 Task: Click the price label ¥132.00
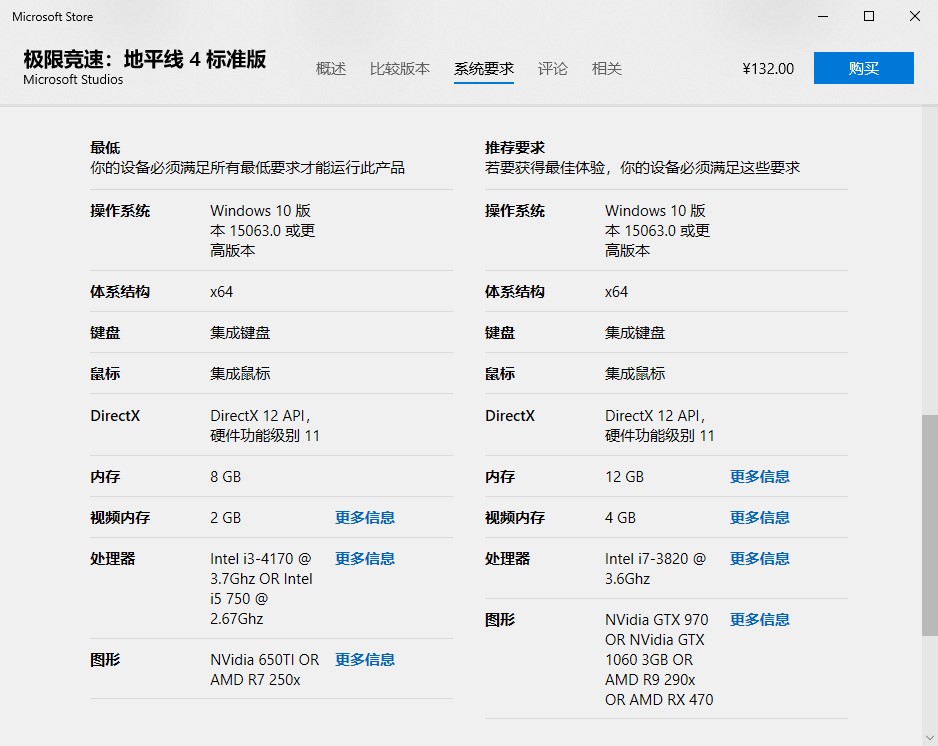point(767,68)
